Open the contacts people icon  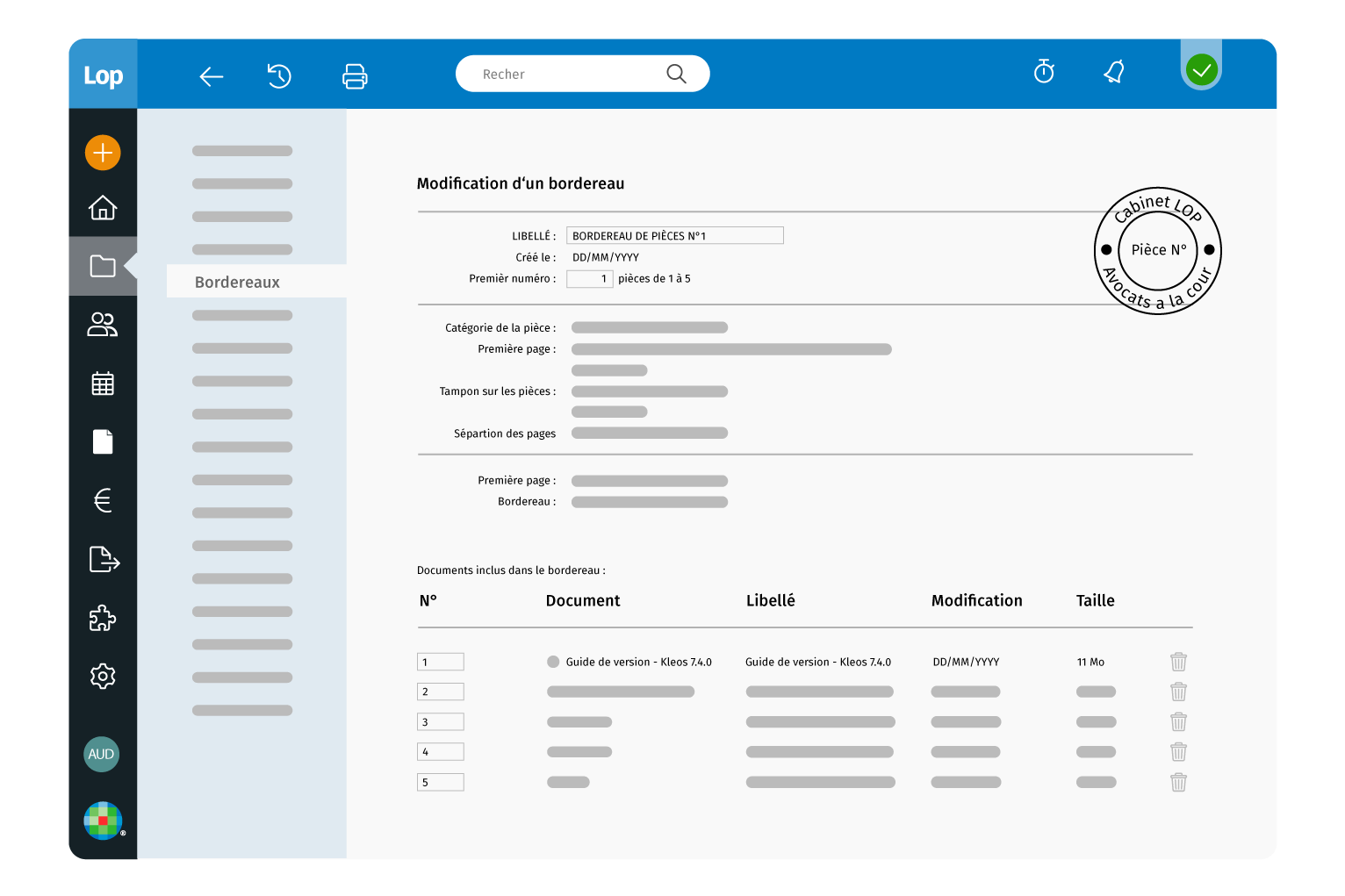click(103, 325)
